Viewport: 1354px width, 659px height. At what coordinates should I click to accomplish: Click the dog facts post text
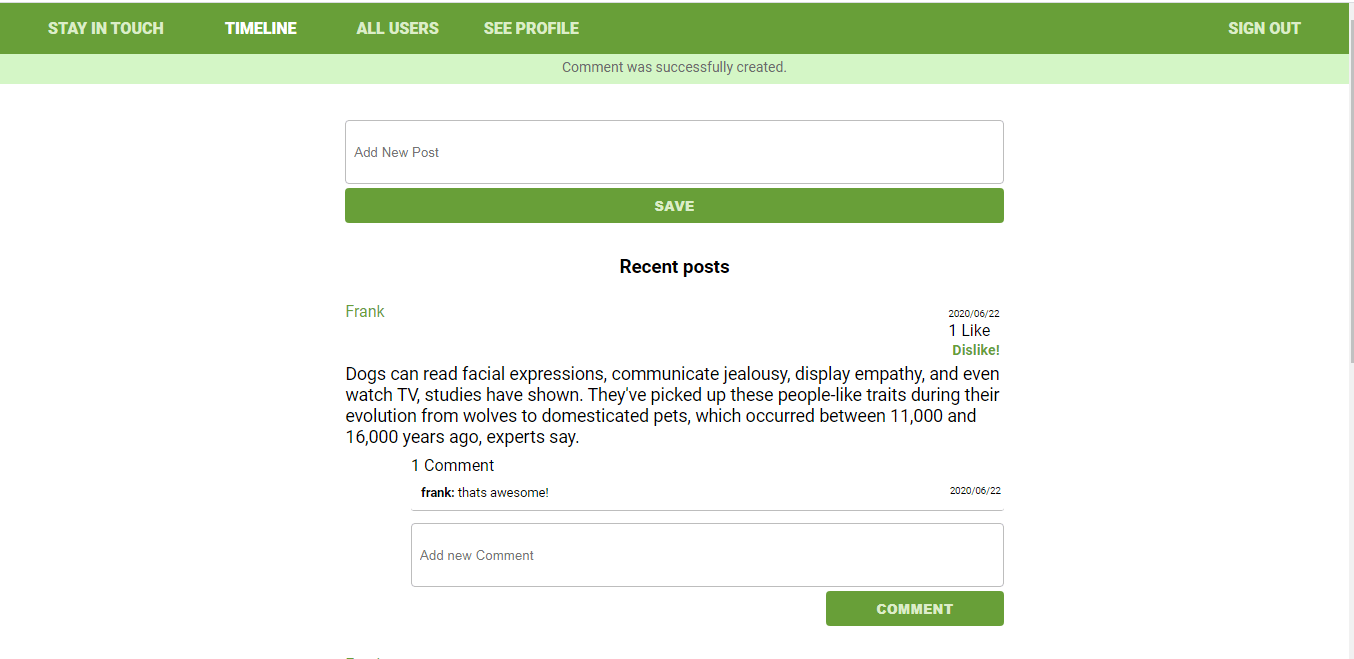[672, 405]
